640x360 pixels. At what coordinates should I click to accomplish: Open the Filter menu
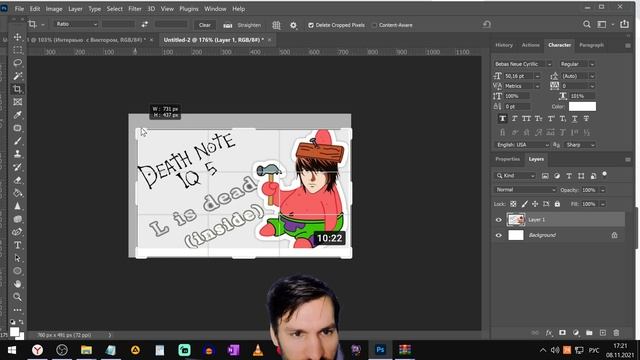135,9
